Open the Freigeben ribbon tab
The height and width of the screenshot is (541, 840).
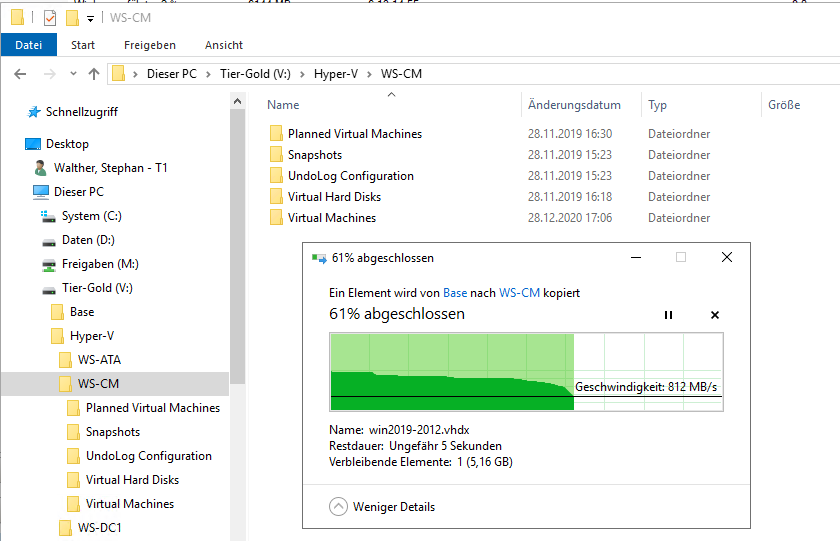tap(150, 45)
